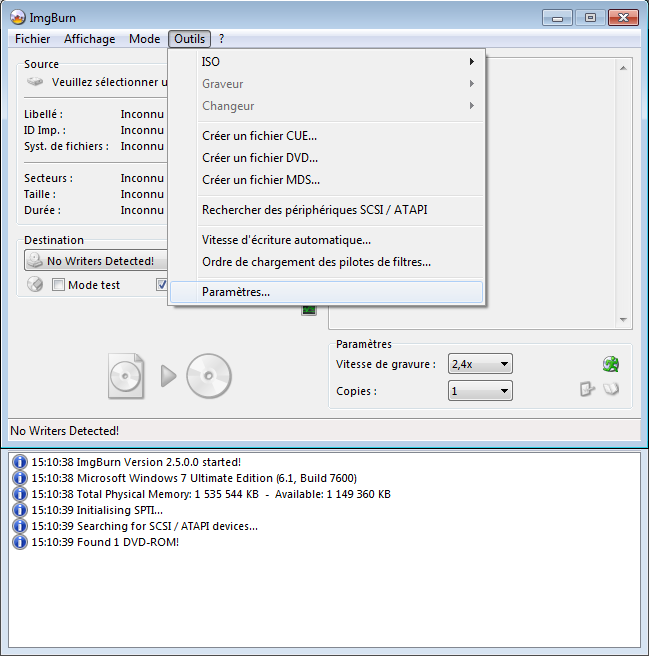The image size is (649, 656).
Task: Choose Vitesse d'écriture automatique...
Action: (326, 240)
